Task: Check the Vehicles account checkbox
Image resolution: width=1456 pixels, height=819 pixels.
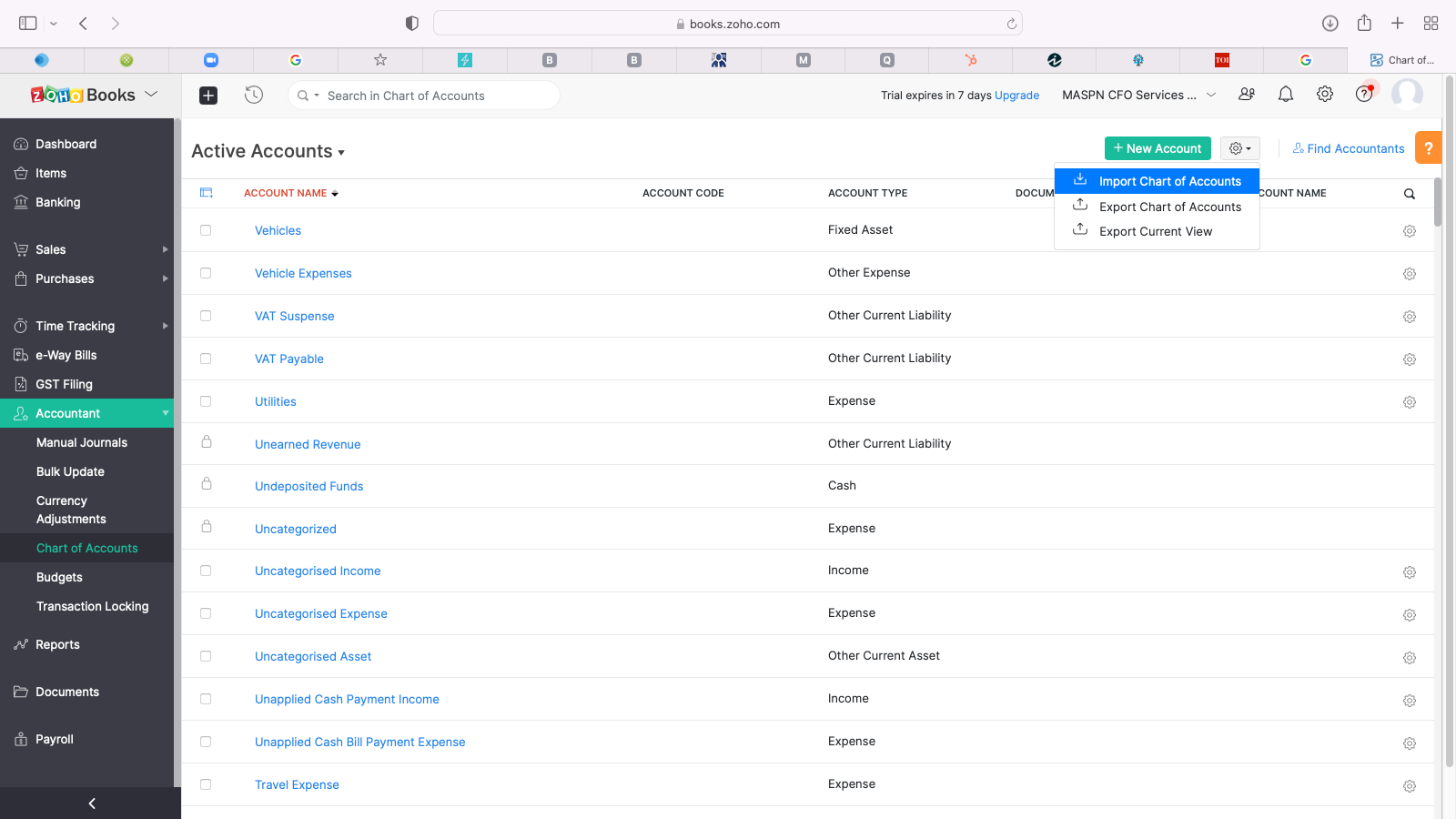Action: [206, 231]
